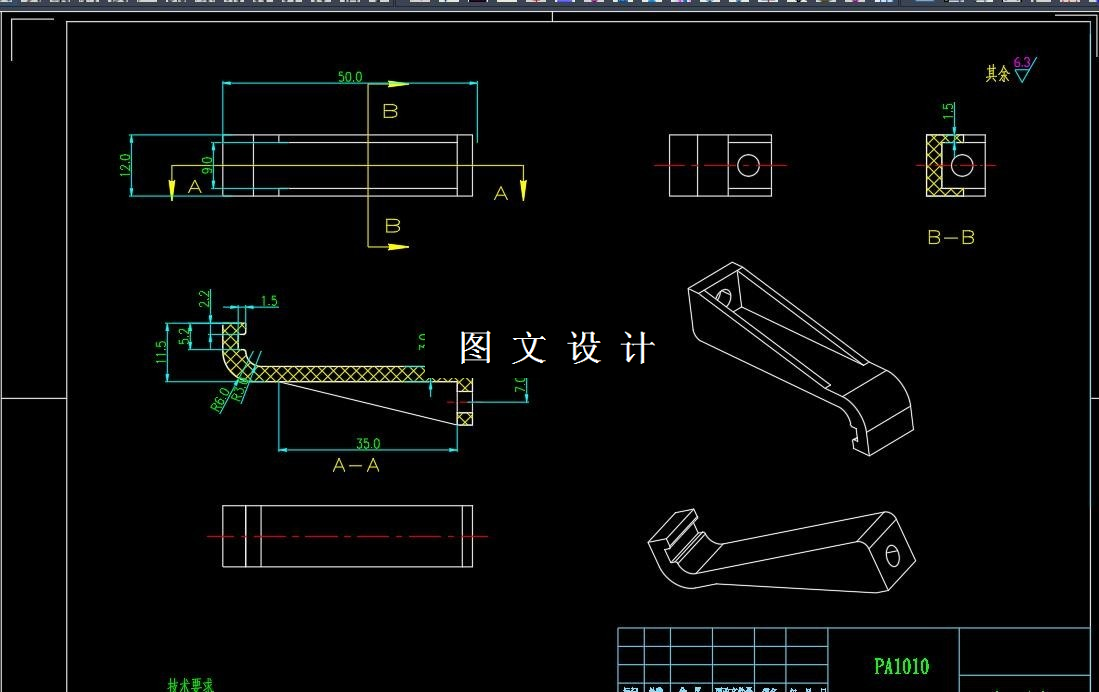
Task: Click the 技术要求 technical requirements heading
Action: (190, 685)
